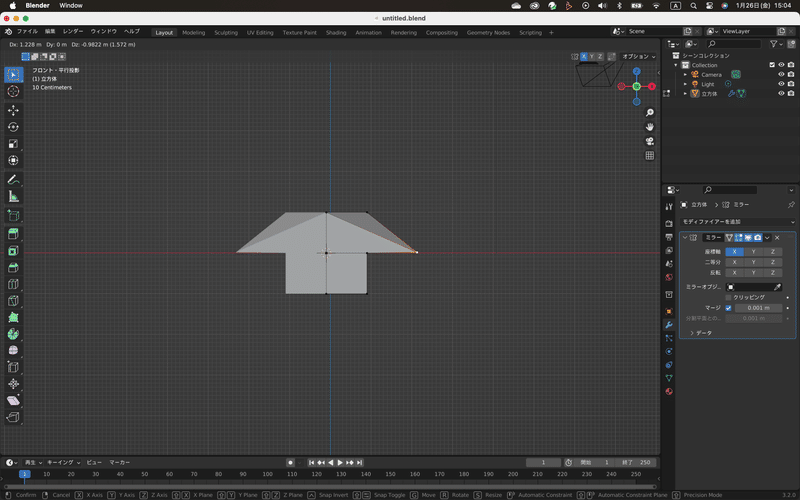800x500 pixels.
Task: Remove the ミラー modifier with the X button
Action: [x=777, y=238]
